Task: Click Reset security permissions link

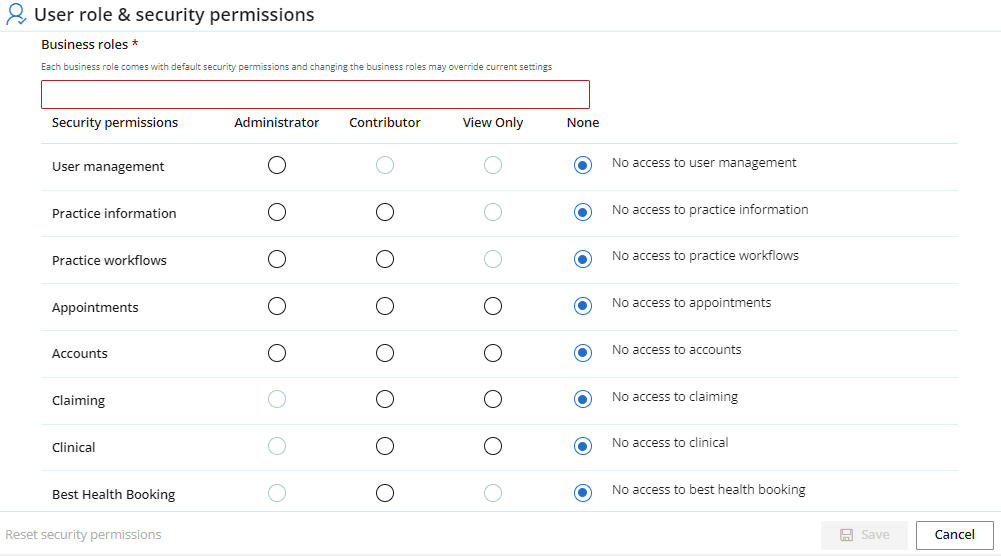Action: [x=83, y=535]
